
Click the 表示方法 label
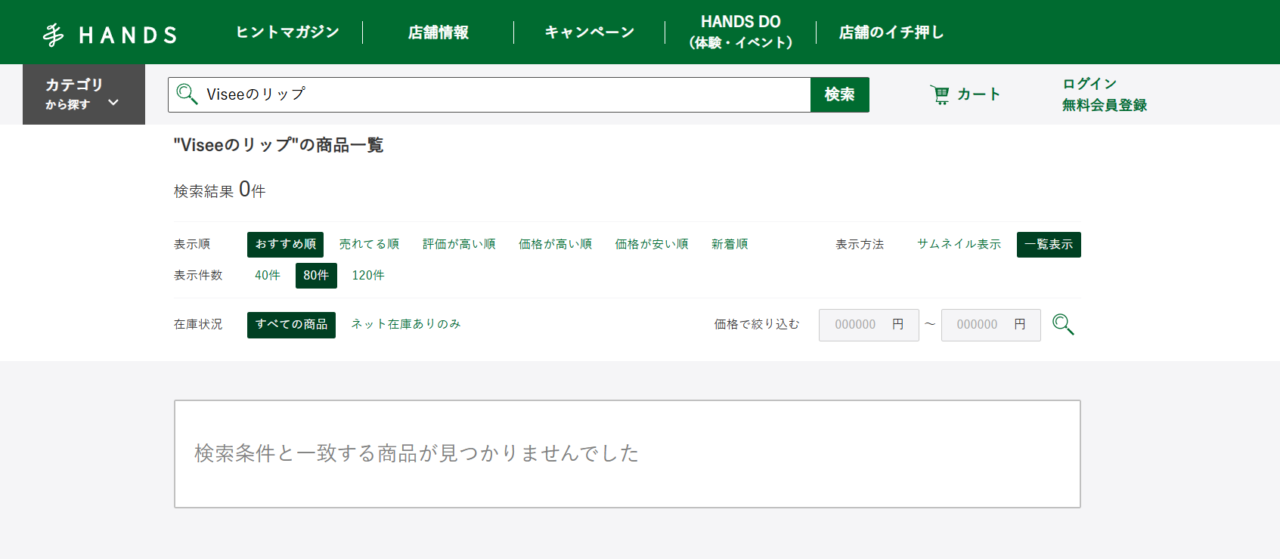tap(860, 244)
